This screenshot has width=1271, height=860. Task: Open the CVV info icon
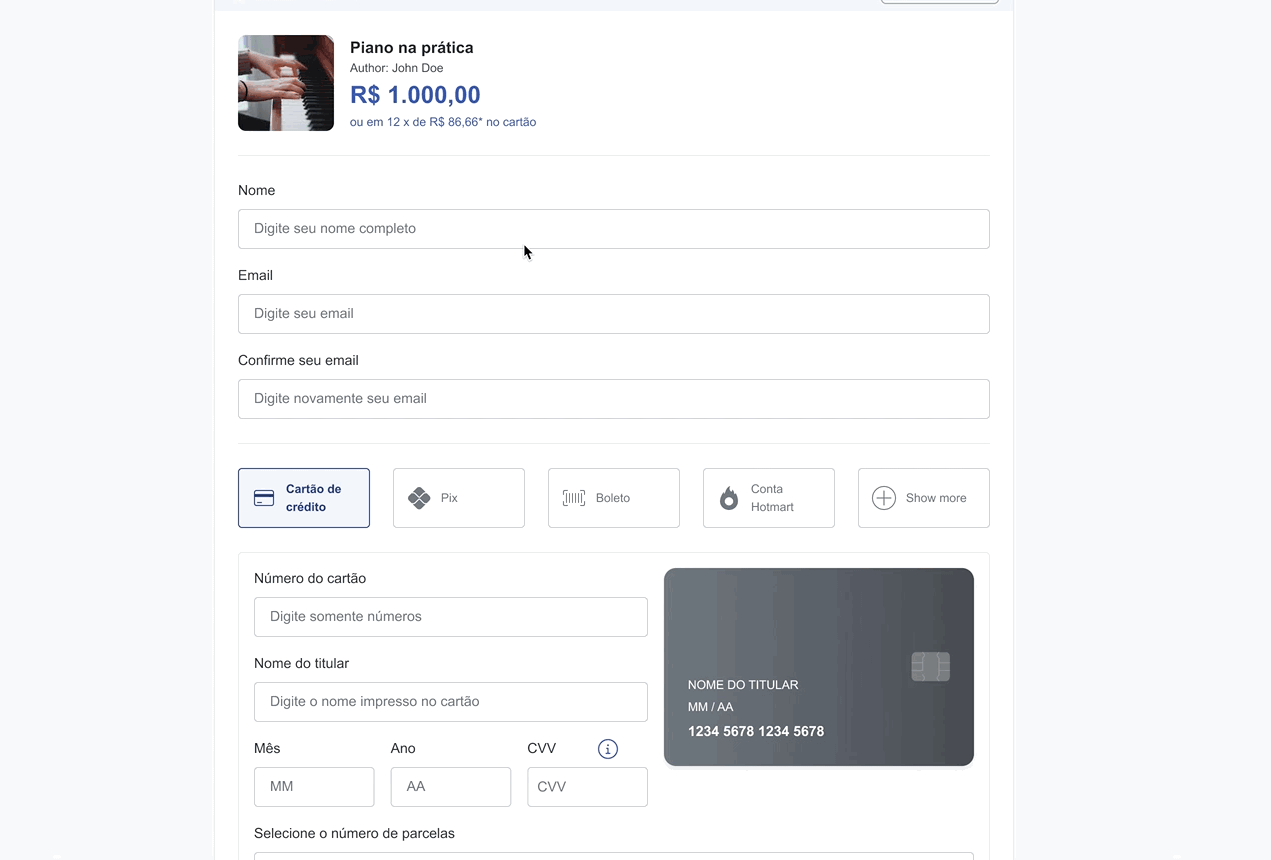pos(608,749)
